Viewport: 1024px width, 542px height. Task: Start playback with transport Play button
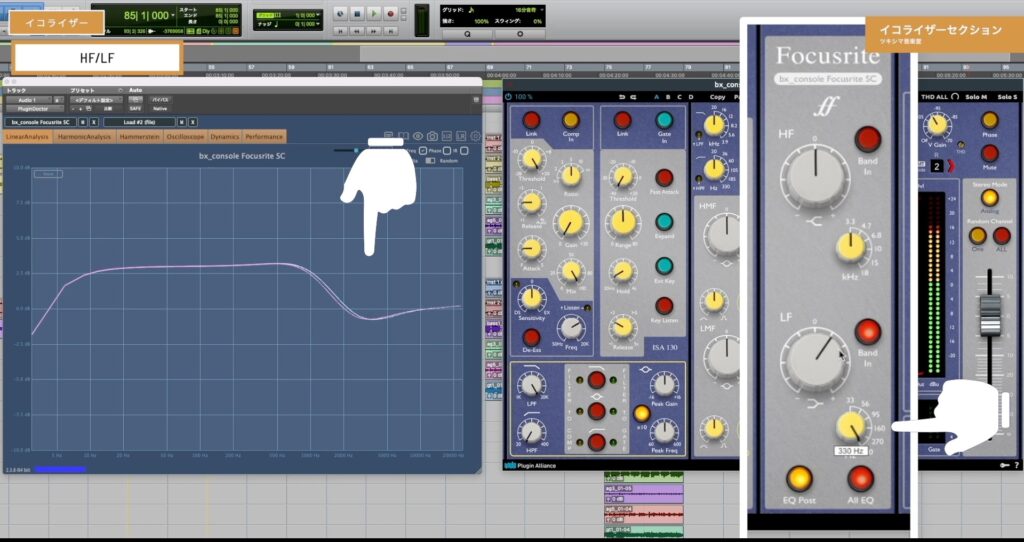click(374, 14)
